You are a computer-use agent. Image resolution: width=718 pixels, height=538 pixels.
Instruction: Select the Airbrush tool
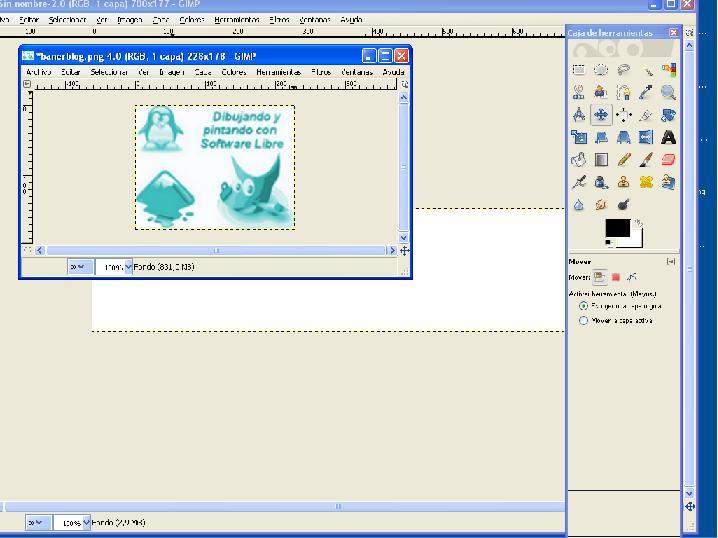click(x=579, y=182)
